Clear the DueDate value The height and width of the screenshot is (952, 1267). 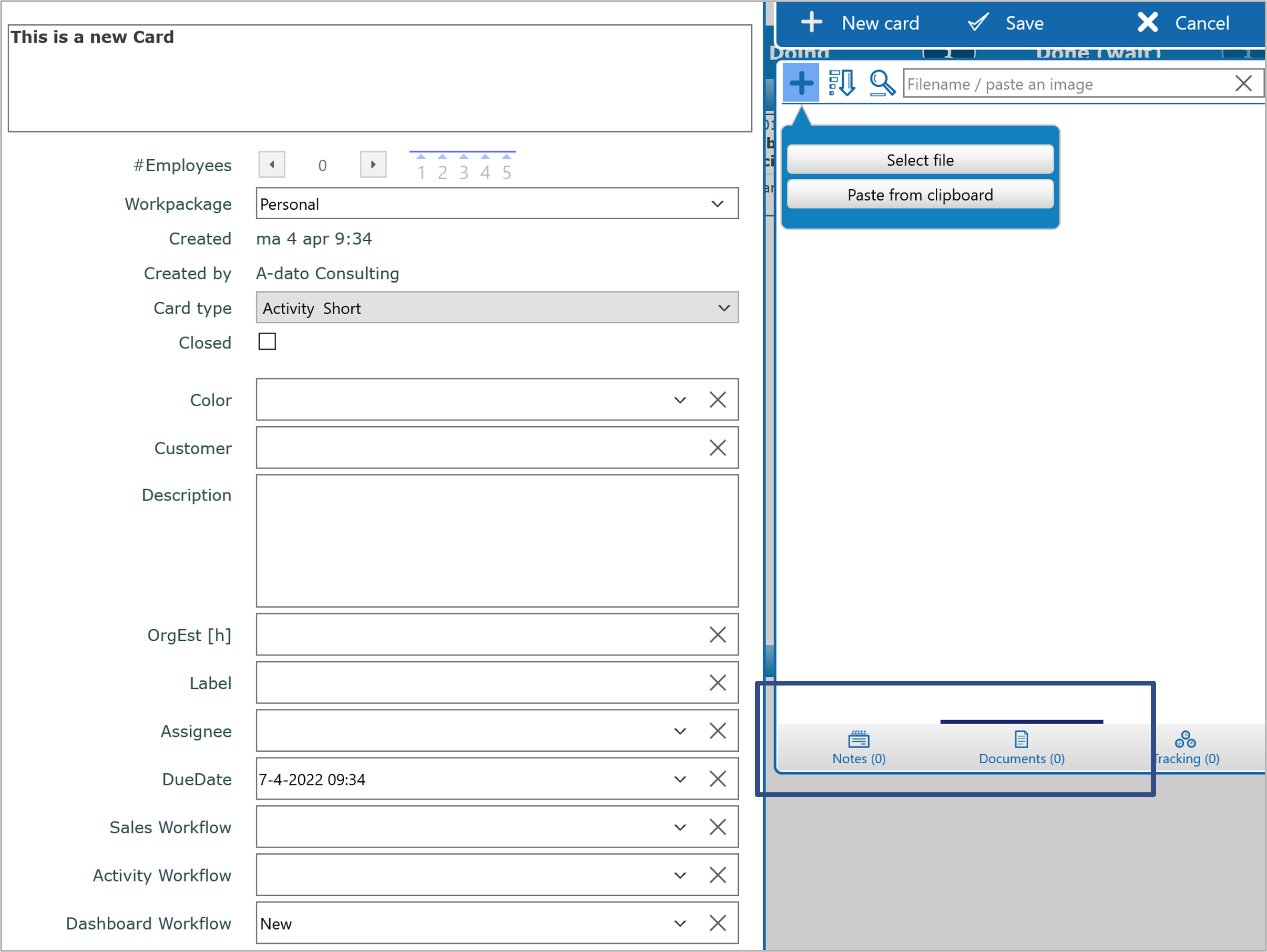coord(718,779)
